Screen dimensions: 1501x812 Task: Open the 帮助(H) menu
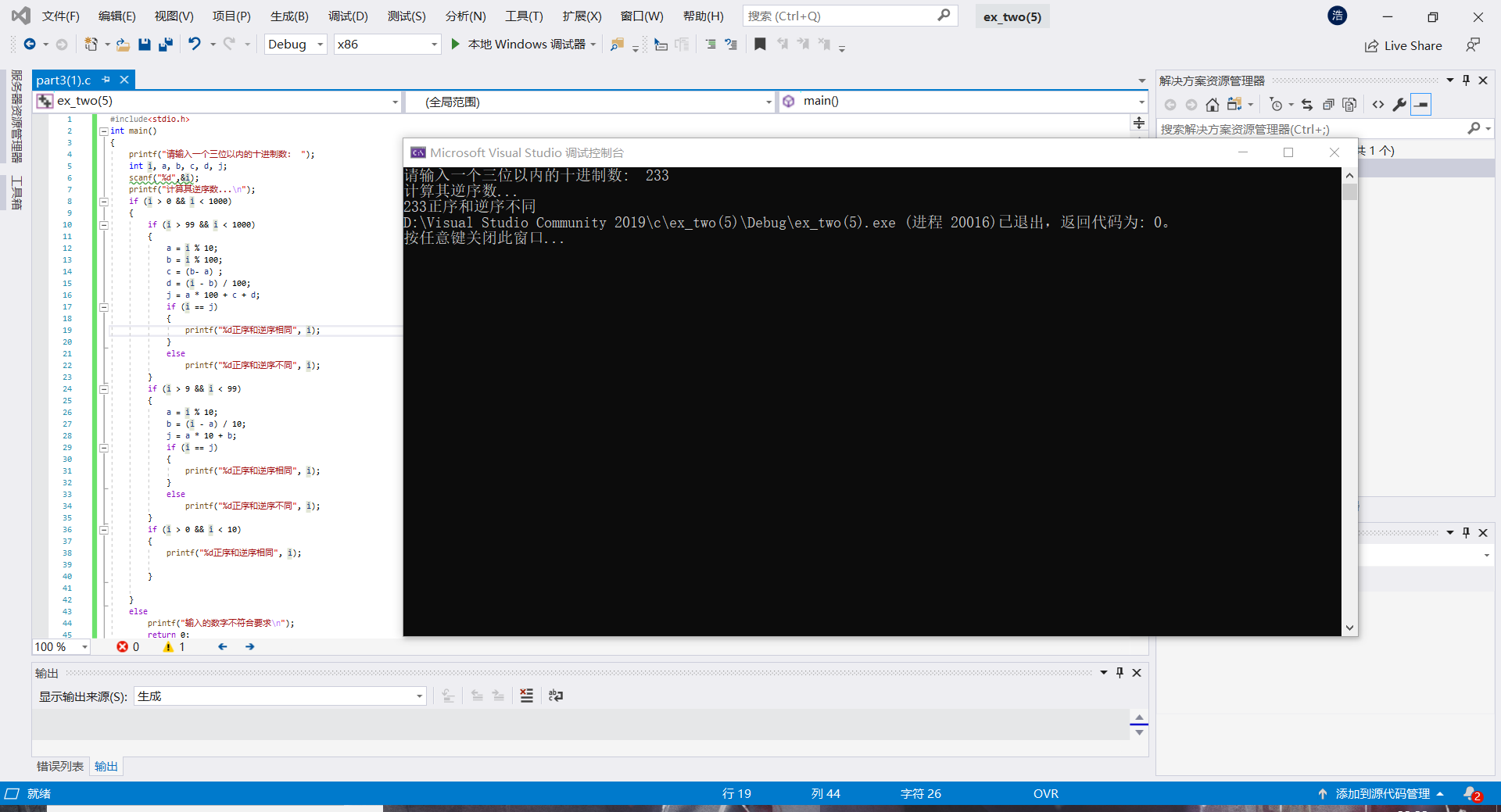click(704, 16)
